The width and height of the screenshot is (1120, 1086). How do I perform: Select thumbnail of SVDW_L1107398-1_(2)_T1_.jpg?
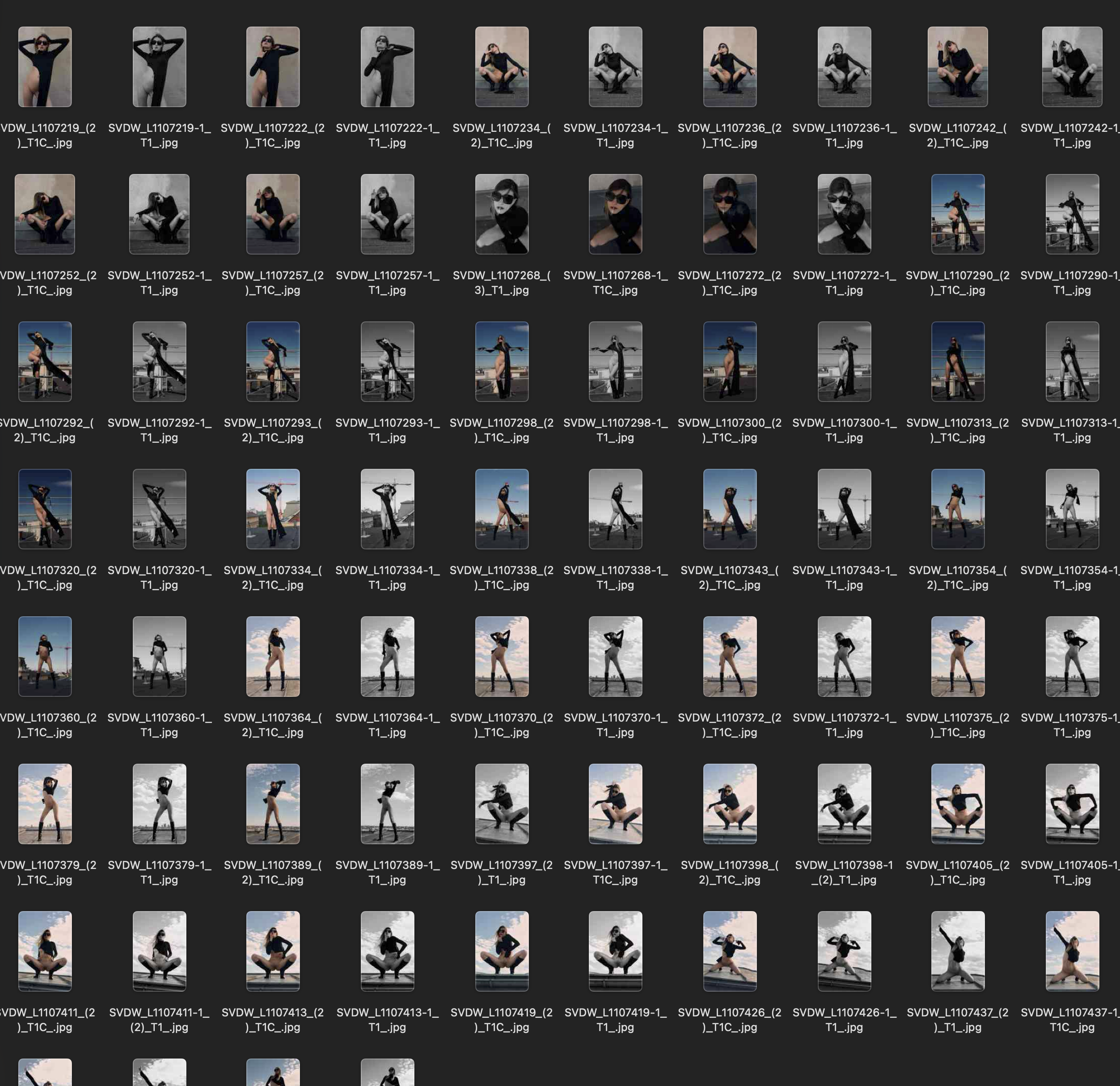tap(844, 804)
